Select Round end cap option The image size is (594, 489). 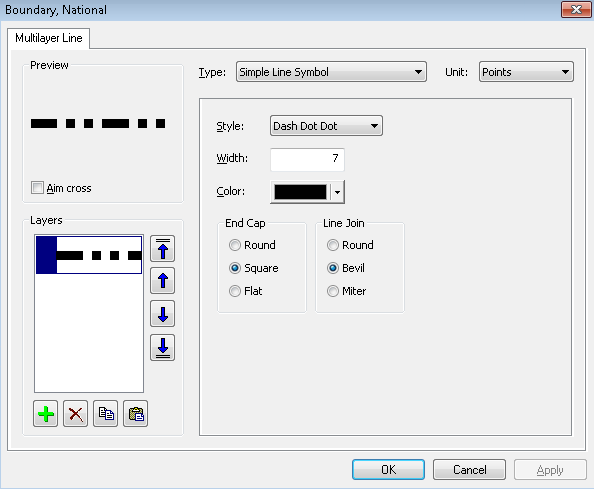[235, 245]
